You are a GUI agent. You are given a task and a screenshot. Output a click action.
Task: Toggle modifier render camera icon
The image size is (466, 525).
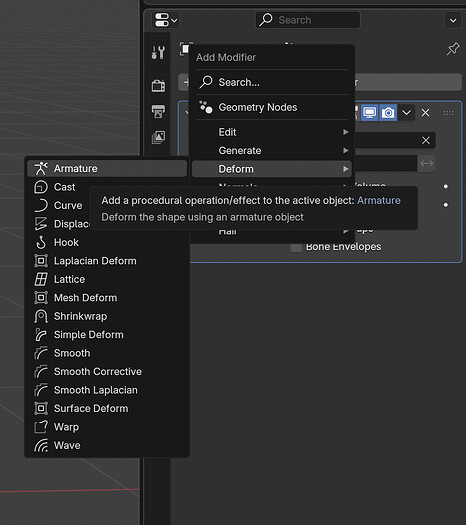click(388, 113)
